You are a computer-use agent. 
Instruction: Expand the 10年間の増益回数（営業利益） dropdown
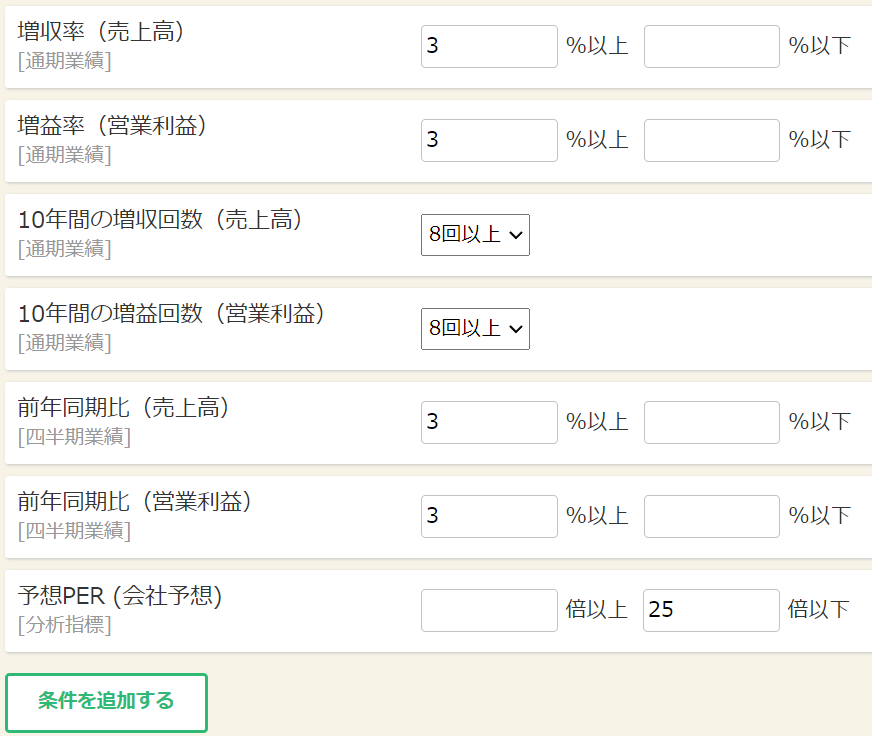pos(475,329)
